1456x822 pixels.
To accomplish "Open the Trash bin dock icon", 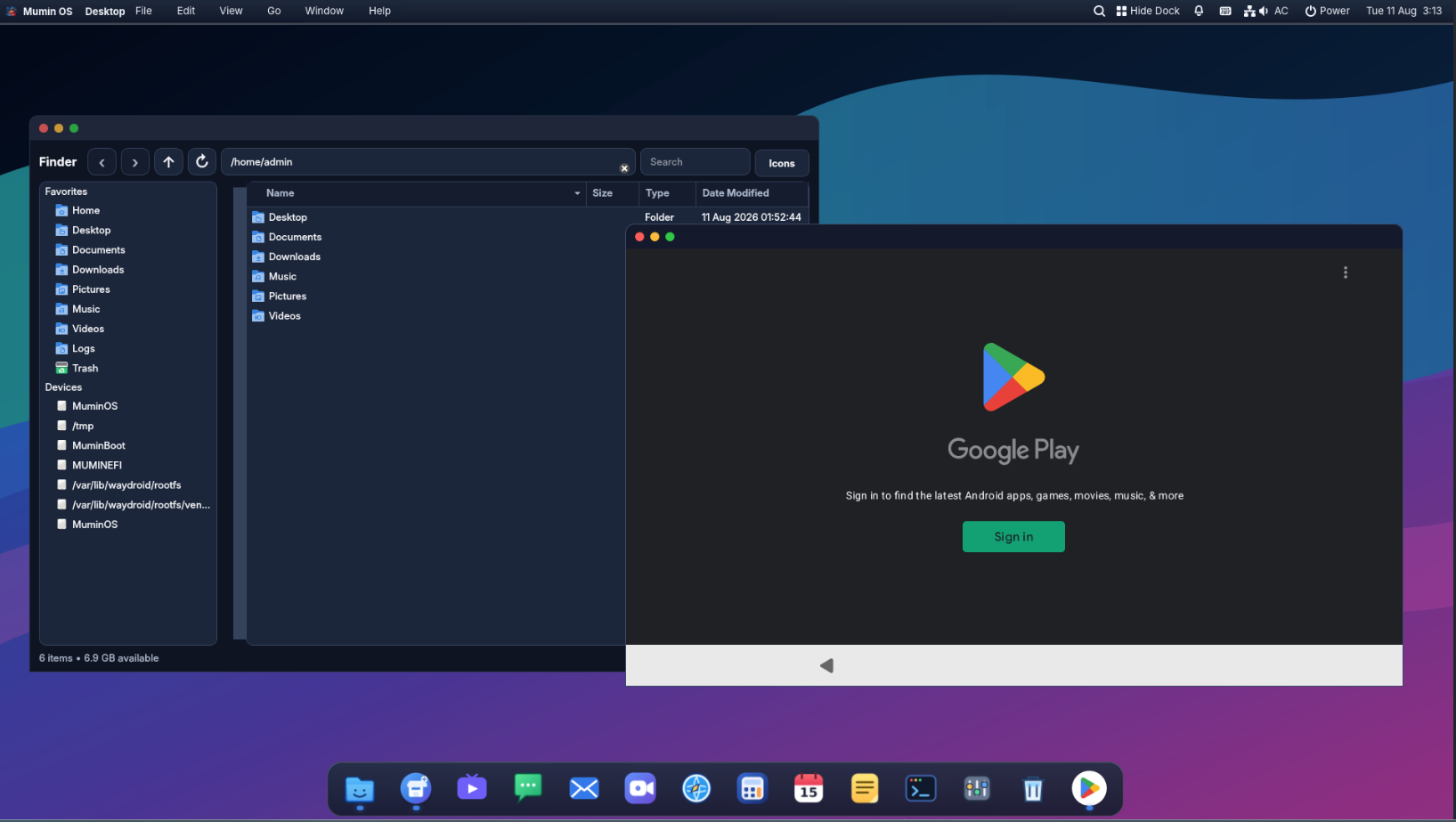I will click(1033, 788).
